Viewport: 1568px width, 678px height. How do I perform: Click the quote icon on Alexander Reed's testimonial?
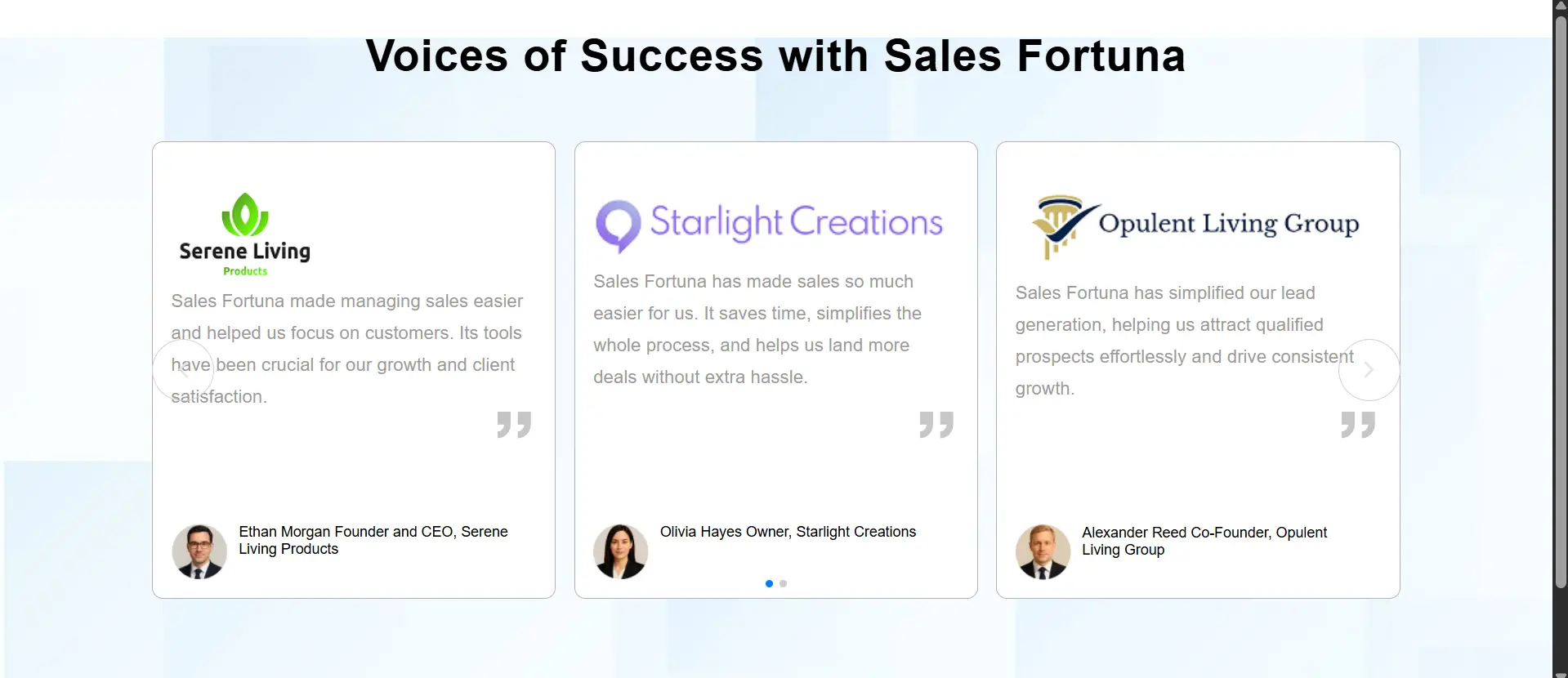tap(1358, 424)
